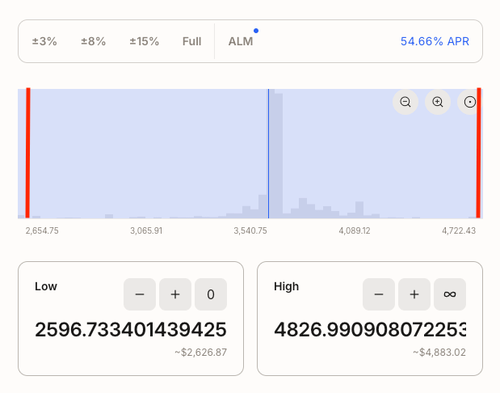Grab the left red range handle

tap(28, 153)
